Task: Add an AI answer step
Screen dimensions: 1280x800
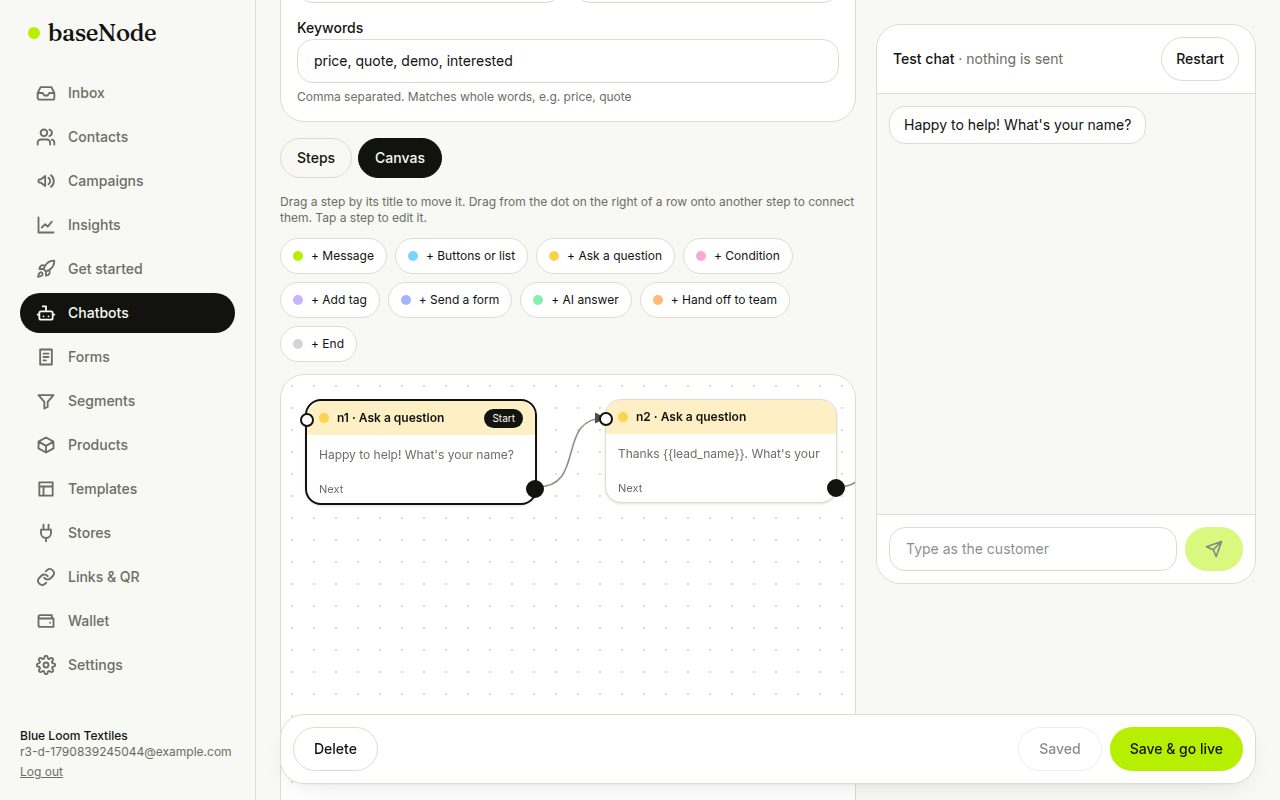Action: pyautogui.click(x=576, y=300)
